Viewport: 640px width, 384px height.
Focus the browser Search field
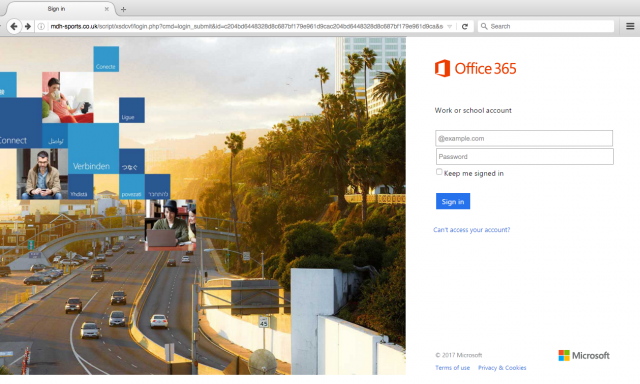click(546, 26)
